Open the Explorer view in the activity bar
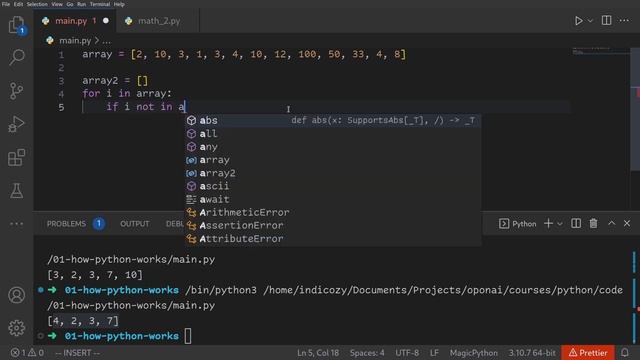The image size is (640, 360). (x=16, y=25)
